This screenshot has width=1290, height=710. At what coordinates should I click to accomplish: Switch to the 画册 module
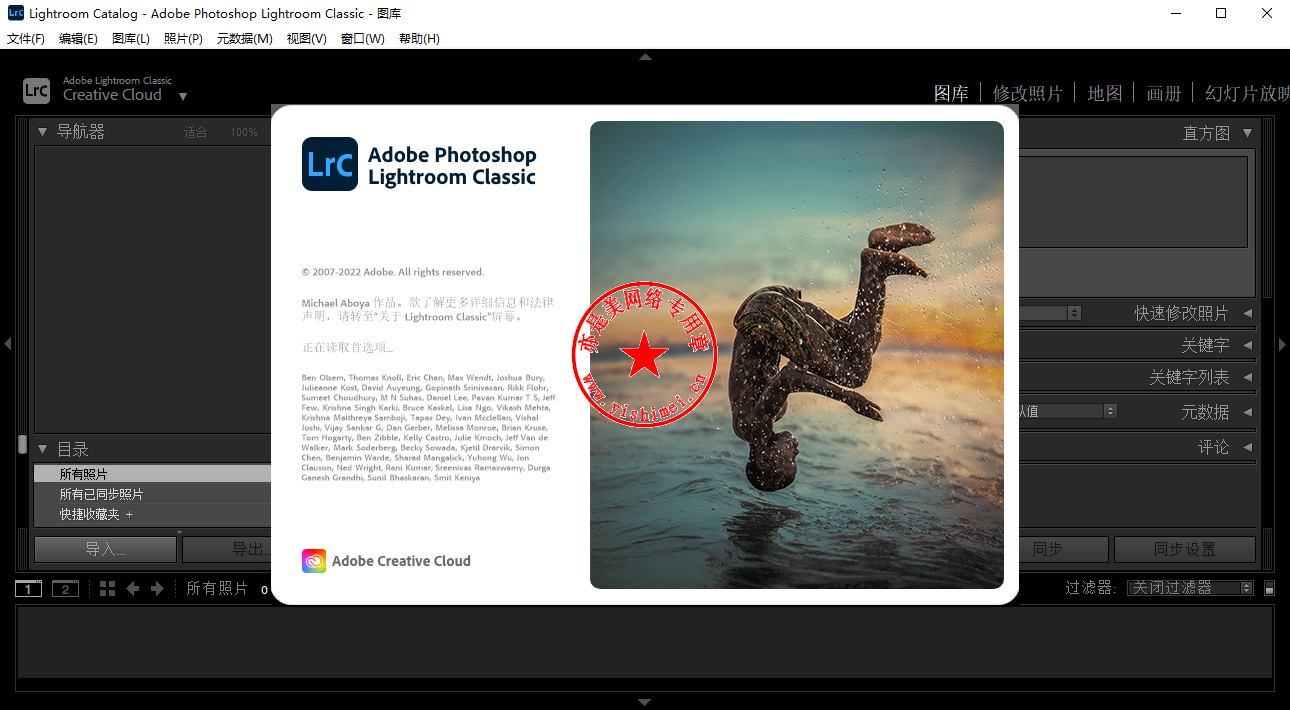(1164, 93)
